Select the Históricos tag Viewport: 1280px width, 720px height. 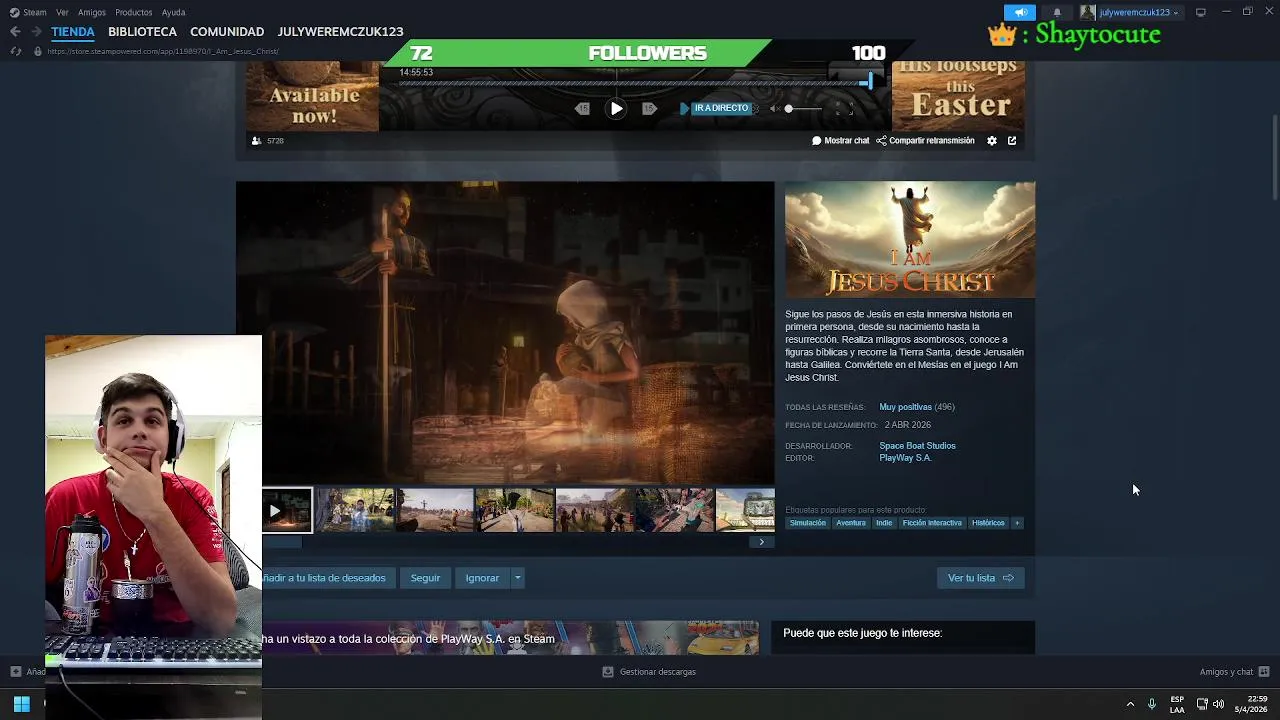tap(988, 523)
